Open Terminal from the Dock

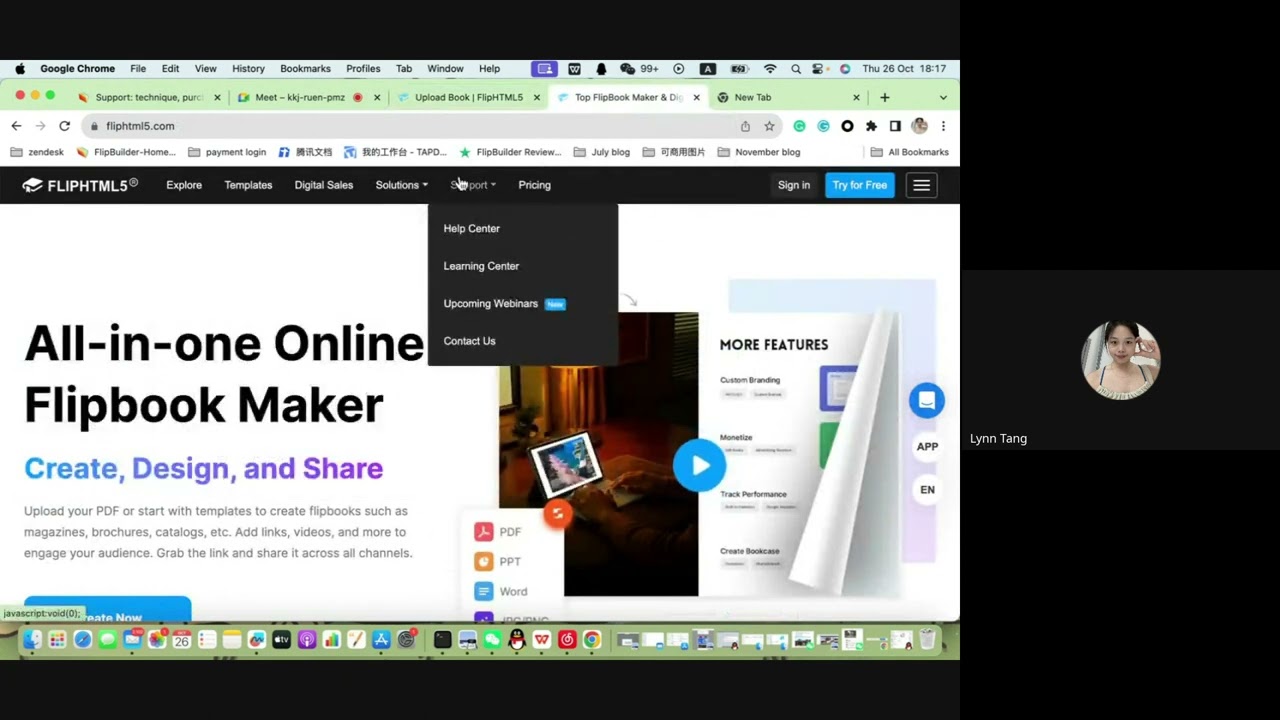pos(442,640)
